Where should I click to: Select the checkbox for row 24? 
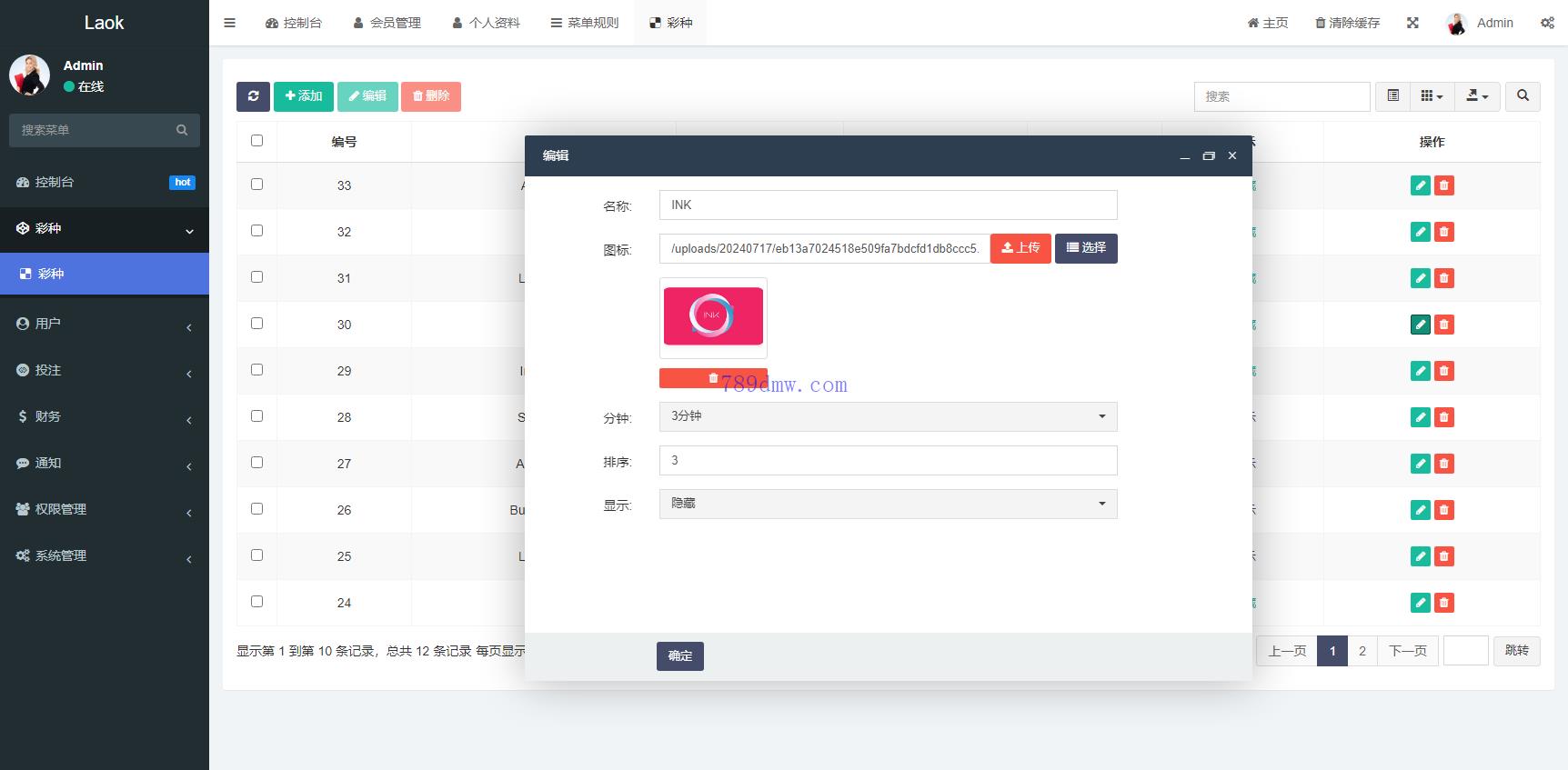tap(256, 602)
